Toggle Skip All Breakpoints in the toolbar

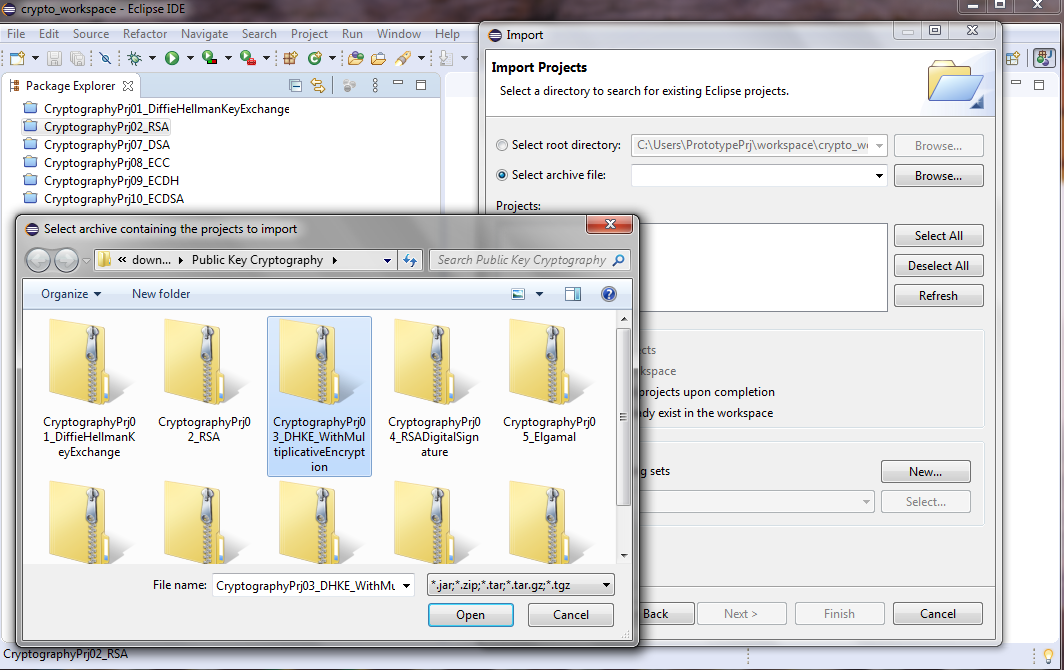pos(106,57)
